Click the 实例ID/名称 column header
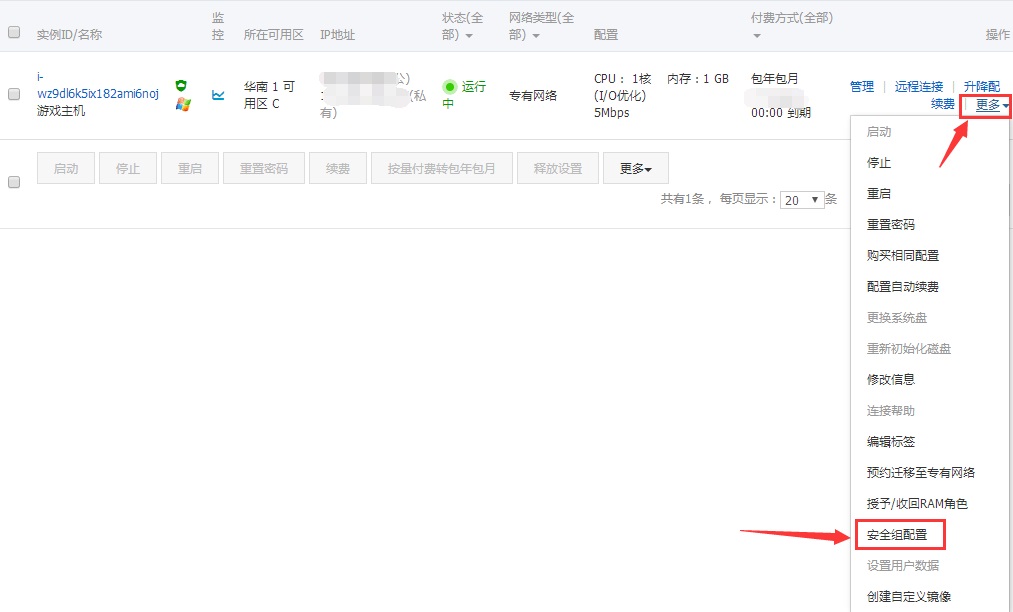 click(x=69, y=35)
